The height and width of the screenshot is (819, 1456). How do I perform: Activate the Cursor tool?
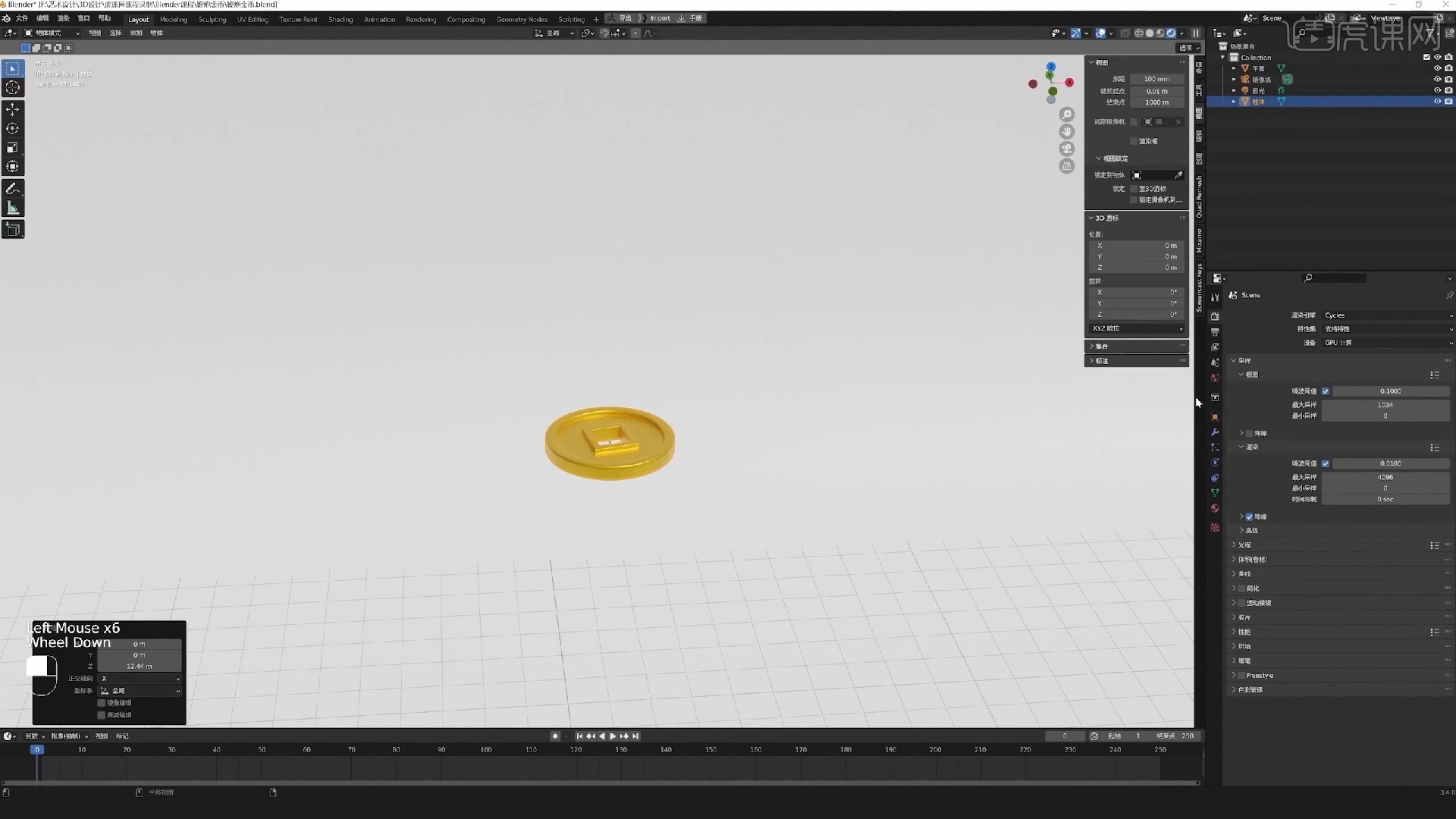point(13,88)
